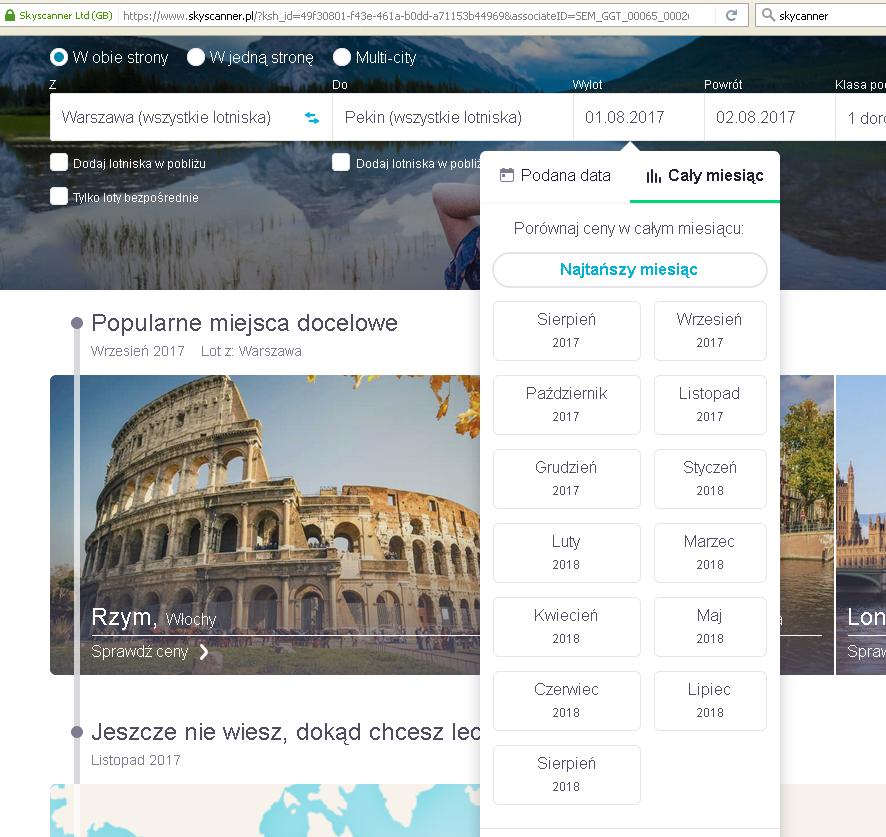Select Multi-city radio button
Screen dimensions: 886x837
coord(342,57)
